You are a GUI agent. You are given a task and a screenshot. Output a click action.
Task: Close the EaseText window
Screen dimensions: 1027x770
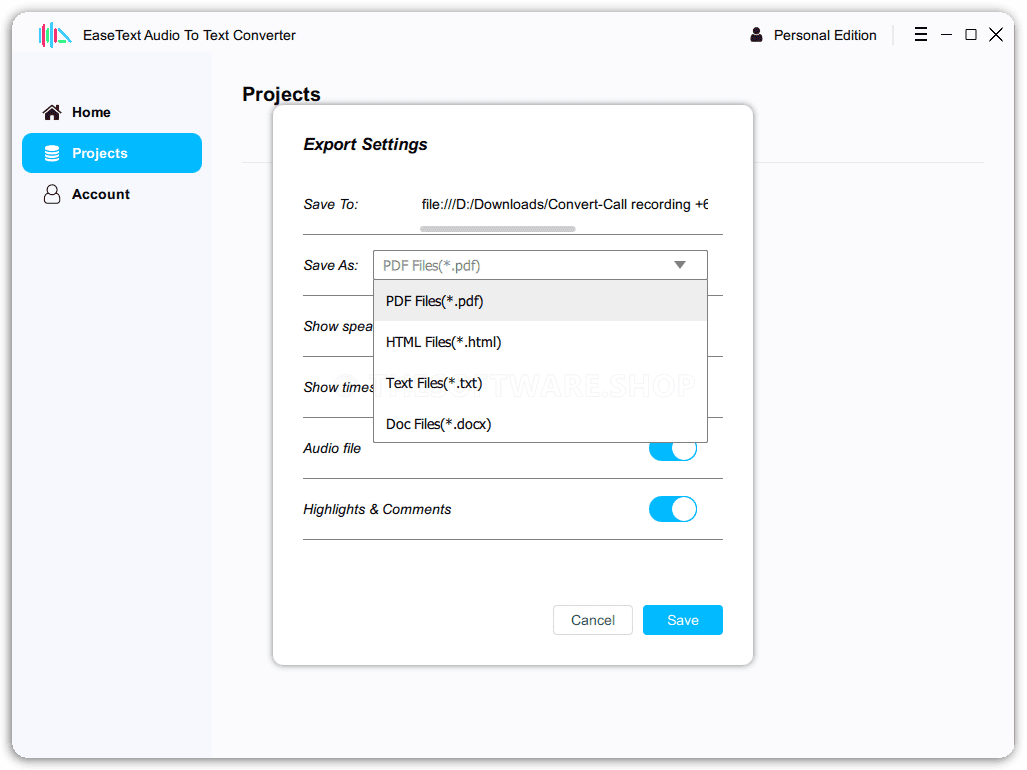pyautogui.click(x=996, y=35)
